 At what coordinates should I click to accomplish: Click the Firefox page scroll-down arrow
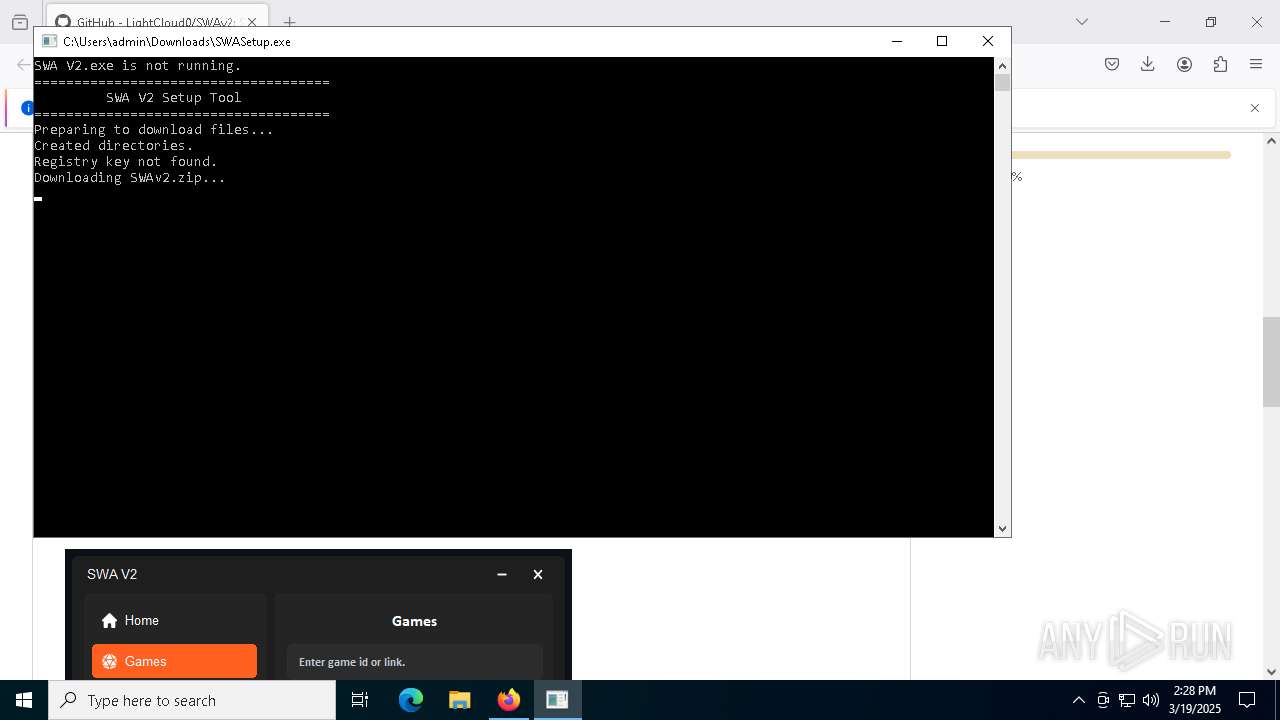point(1271,672)
